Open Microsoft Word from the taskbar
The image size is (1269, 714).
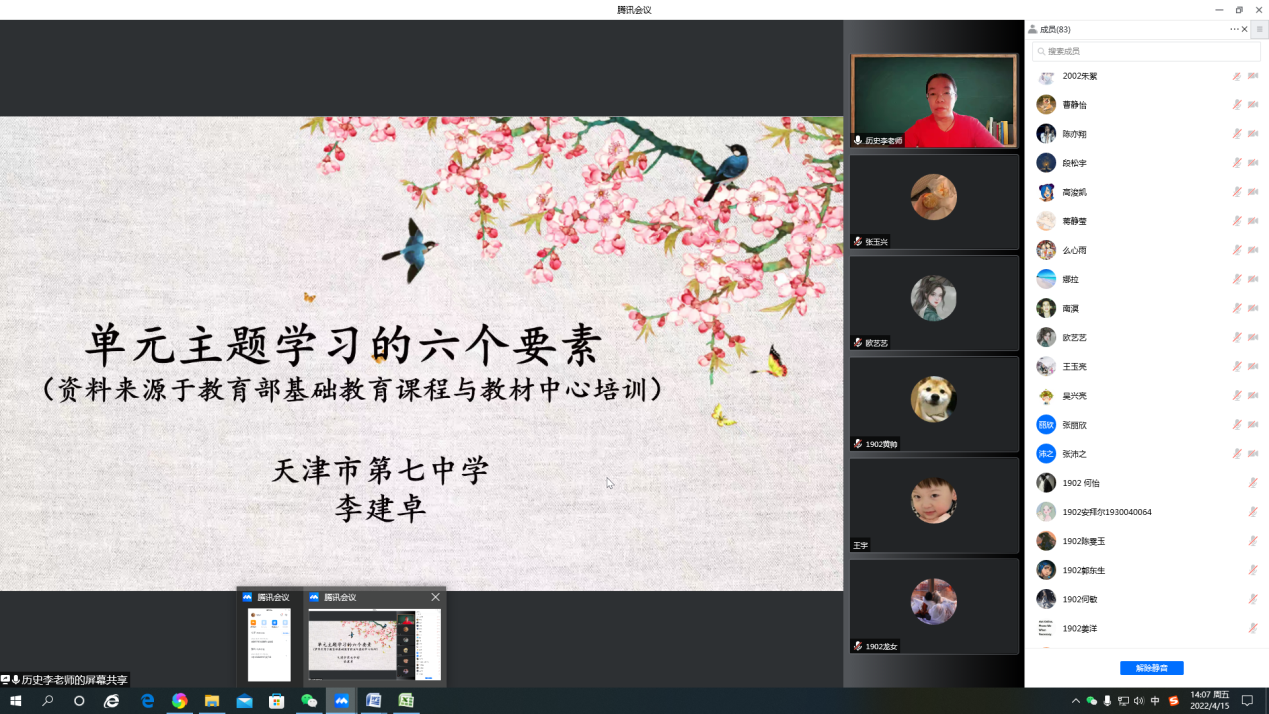click(x=373, y=701)
